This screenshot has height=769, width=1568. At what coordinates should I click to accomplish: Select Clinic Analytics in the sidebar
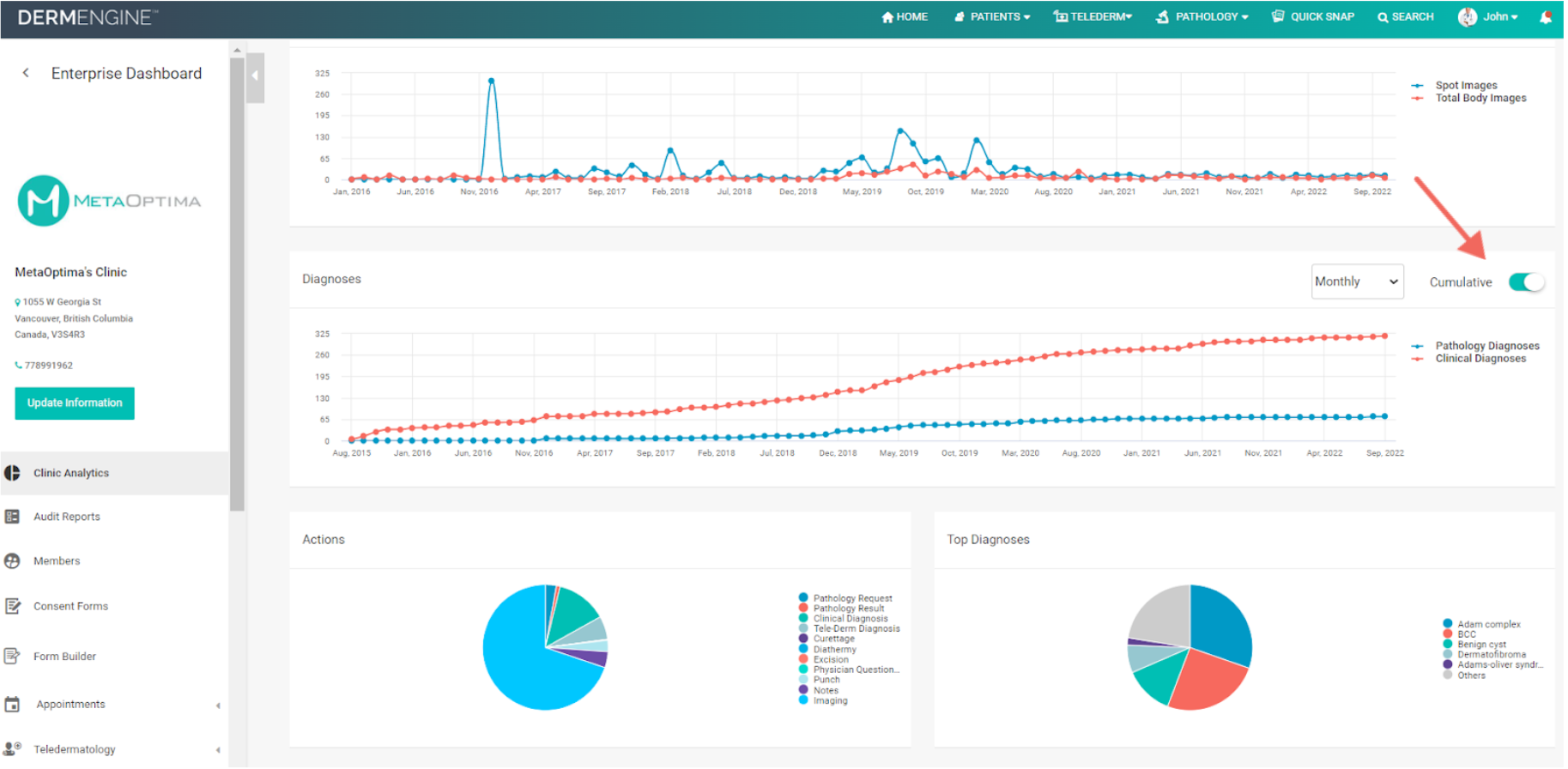pyautogui.click(x=114, y=474)
